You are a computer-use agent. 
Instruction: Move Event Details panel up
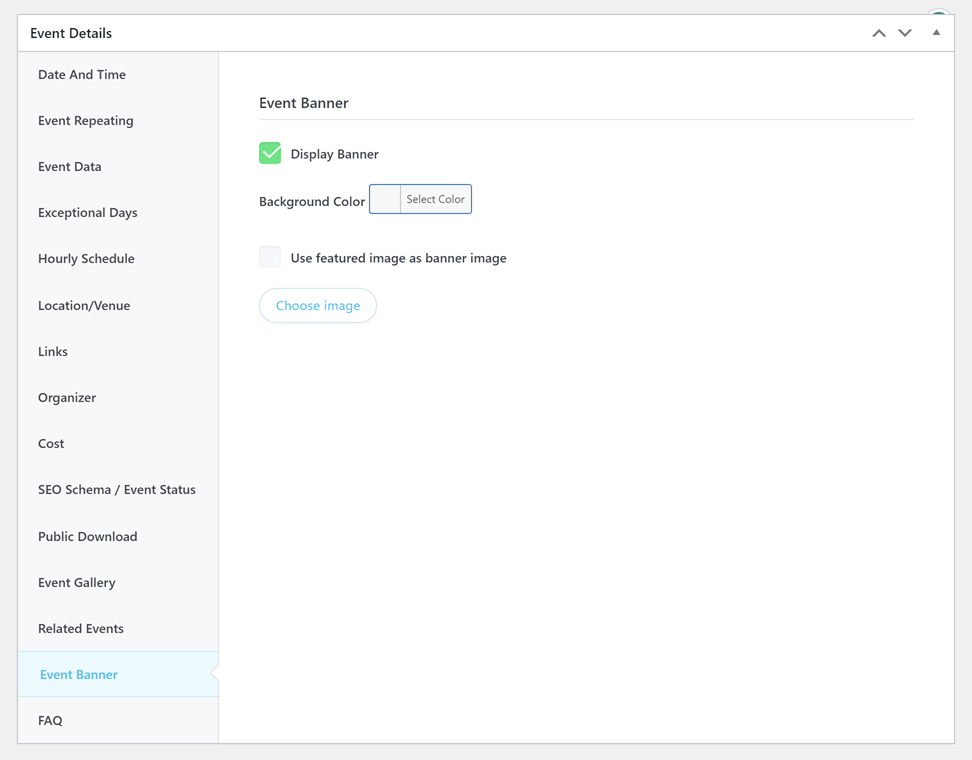(878, 33)
